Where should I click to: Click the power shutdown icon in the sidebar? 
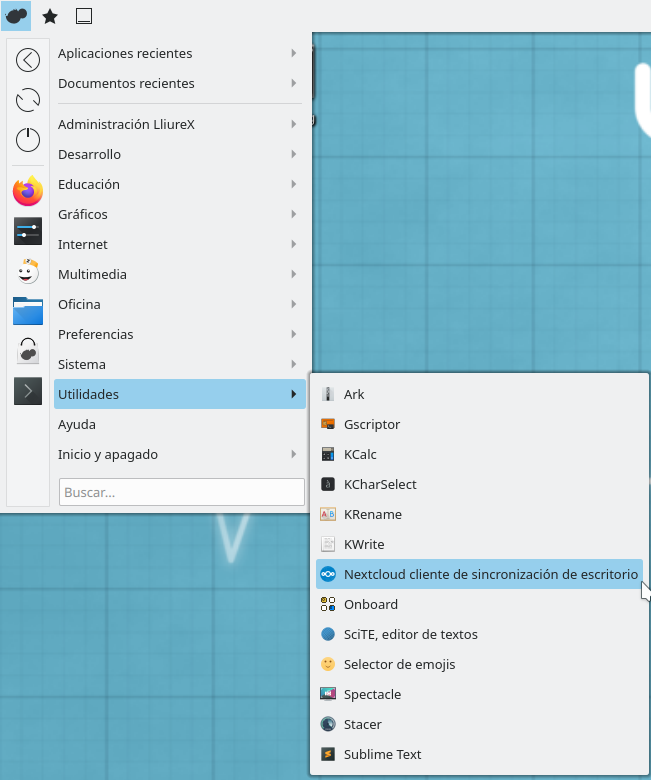[x=28, y=140]
